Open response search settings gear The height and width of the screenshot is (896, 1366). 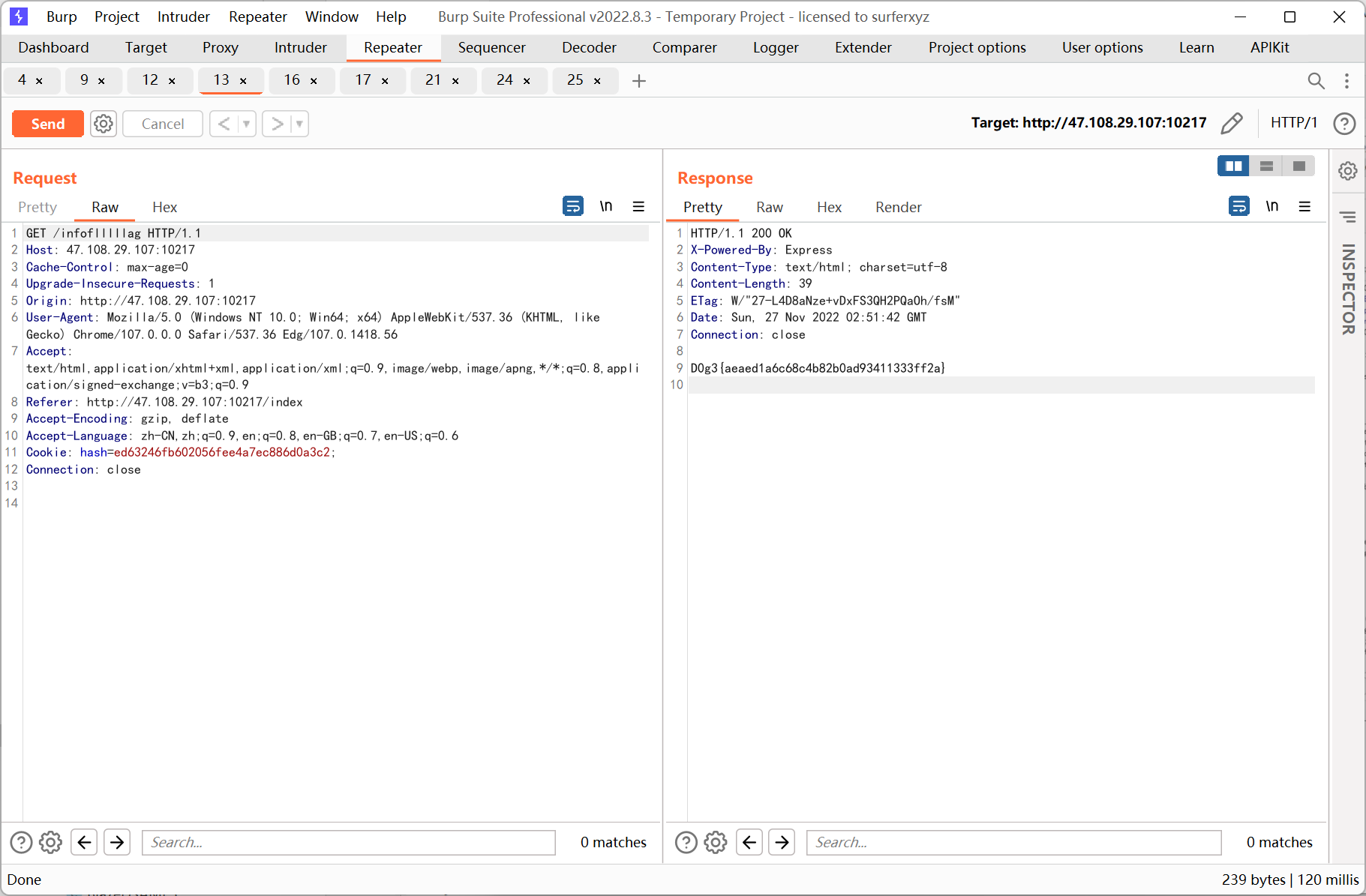[716, 842]
